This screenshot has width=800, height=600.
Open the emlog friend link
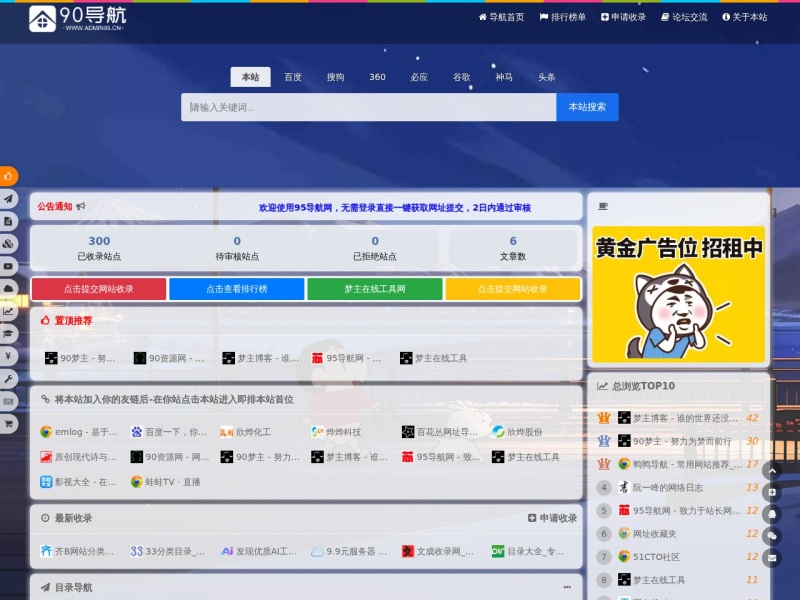79,432
